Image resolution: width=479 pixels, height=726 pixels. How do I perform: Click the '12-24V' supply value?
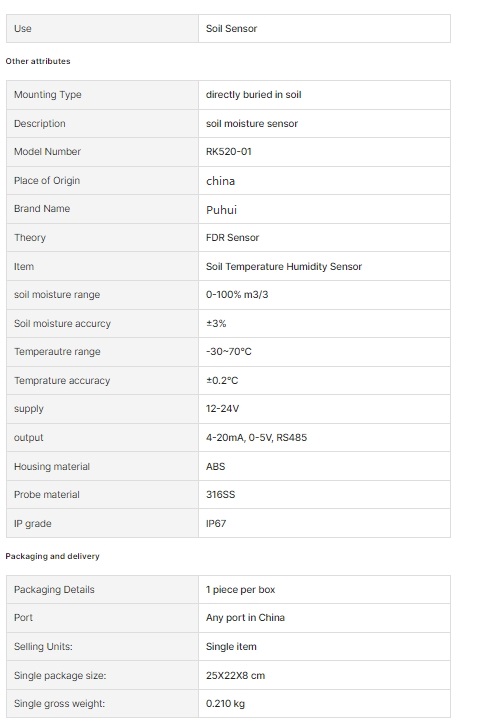coord(222,409)
